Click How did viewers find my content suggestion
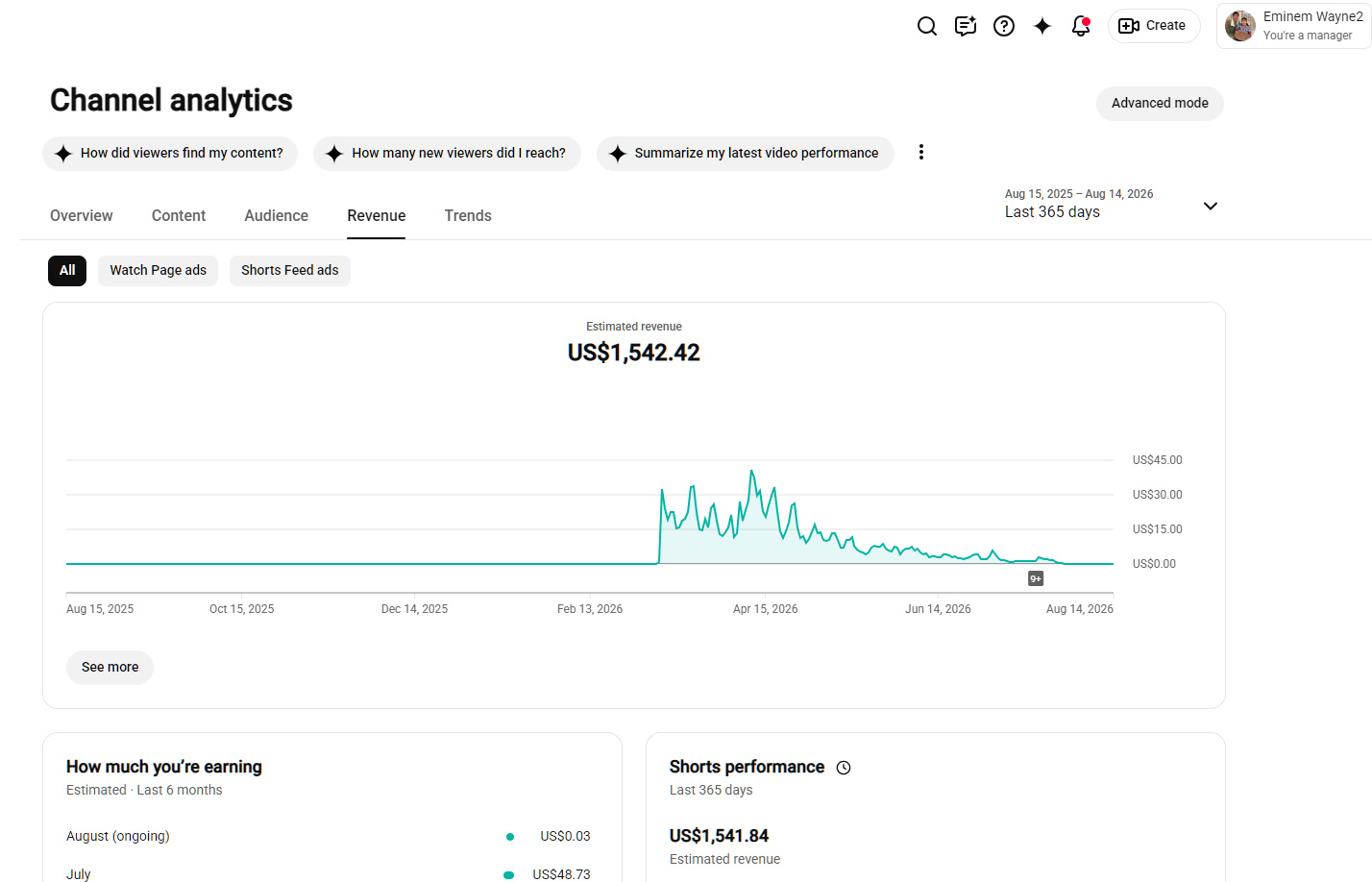Image resolution: width=1372 pixels, height=882 pixels. [x=170, y=154]
